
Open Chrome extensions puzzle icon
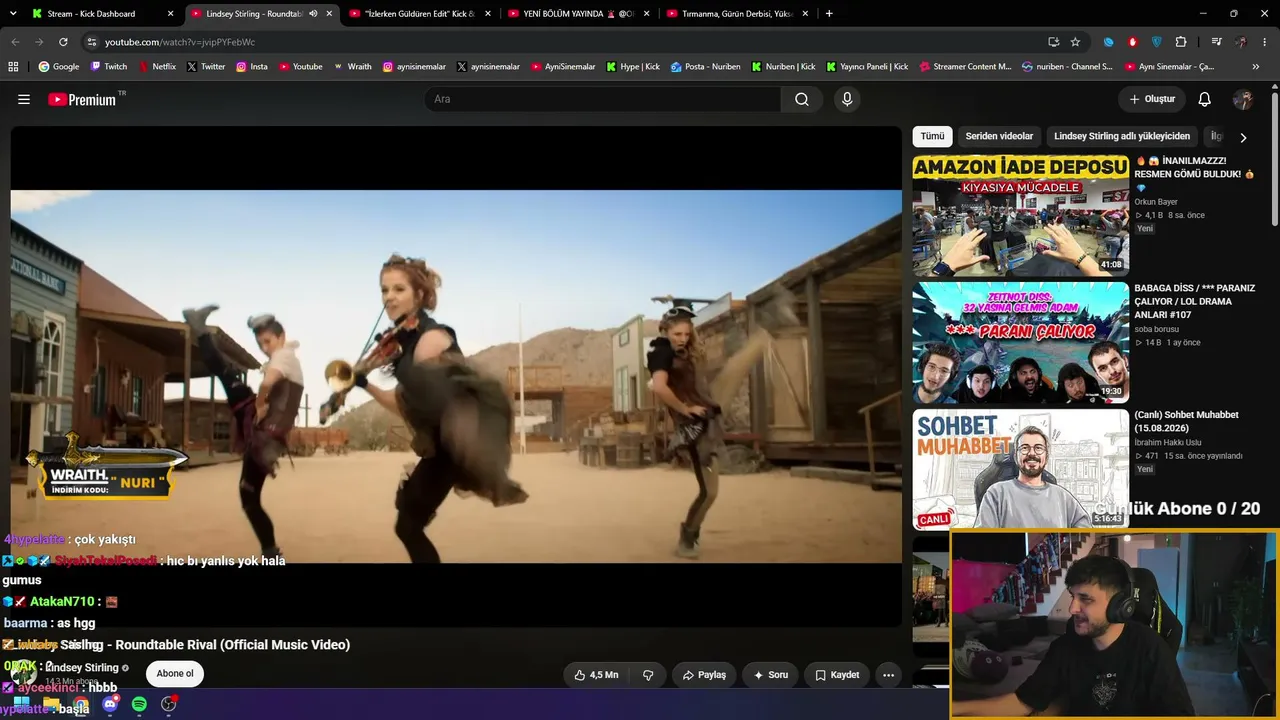pos(1181,42)
